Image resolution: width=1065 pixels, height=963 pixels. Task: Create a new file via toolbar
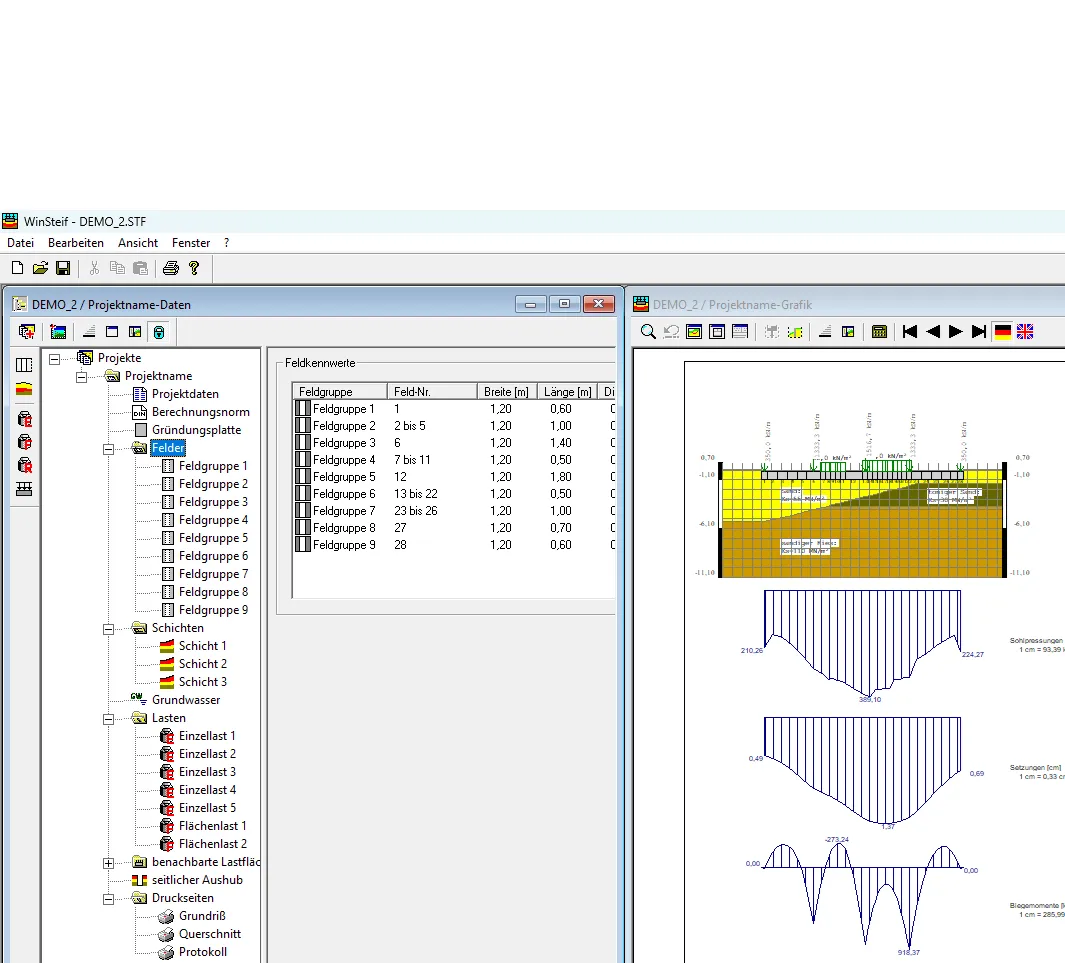(x=18, y=268)
